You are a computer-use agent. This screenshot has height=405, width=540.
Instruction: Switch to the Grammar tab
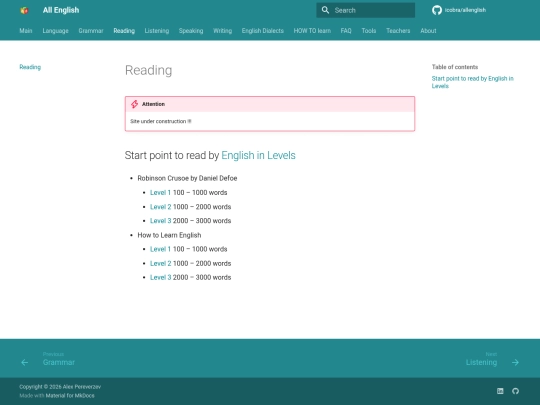click(x=91, y=31)
